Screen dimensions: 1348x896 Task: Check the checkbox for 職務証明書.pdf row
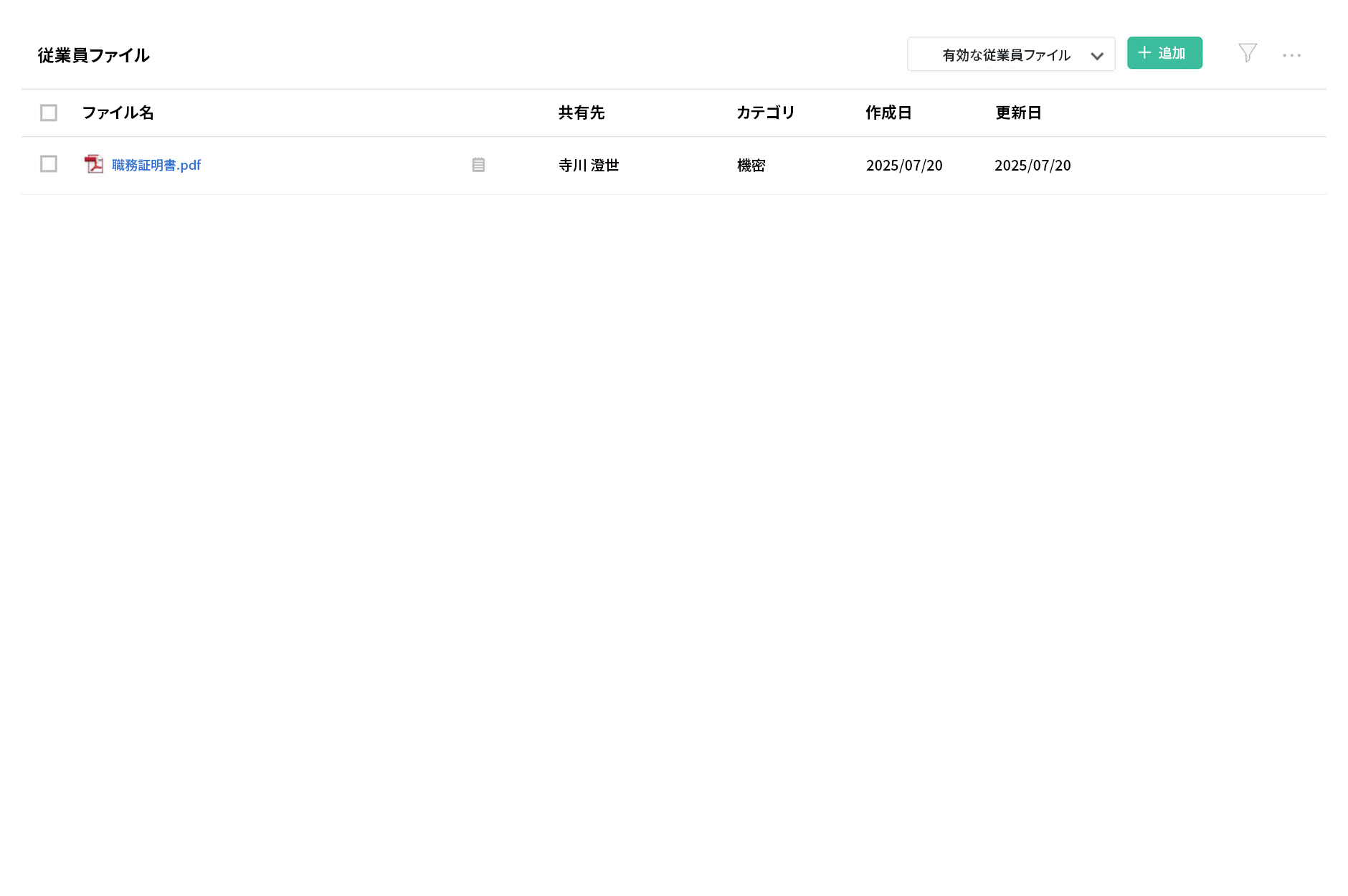48,164
